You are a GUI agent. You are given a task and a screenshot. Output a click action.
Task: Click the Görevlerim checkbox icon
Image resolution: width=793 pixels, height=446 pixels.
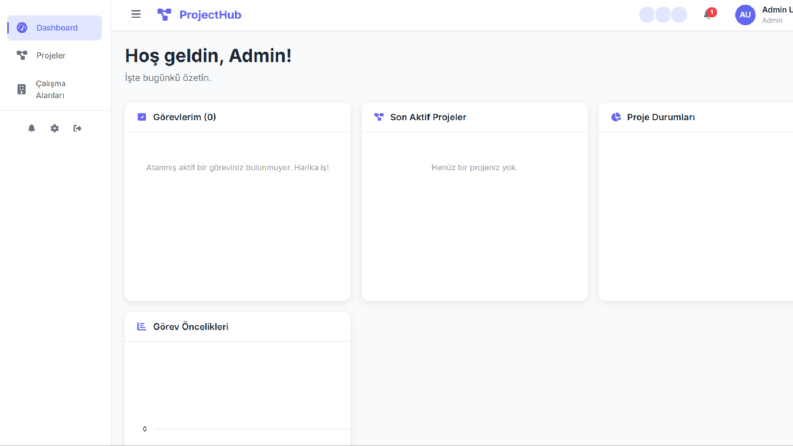click(x=142, y=117)
